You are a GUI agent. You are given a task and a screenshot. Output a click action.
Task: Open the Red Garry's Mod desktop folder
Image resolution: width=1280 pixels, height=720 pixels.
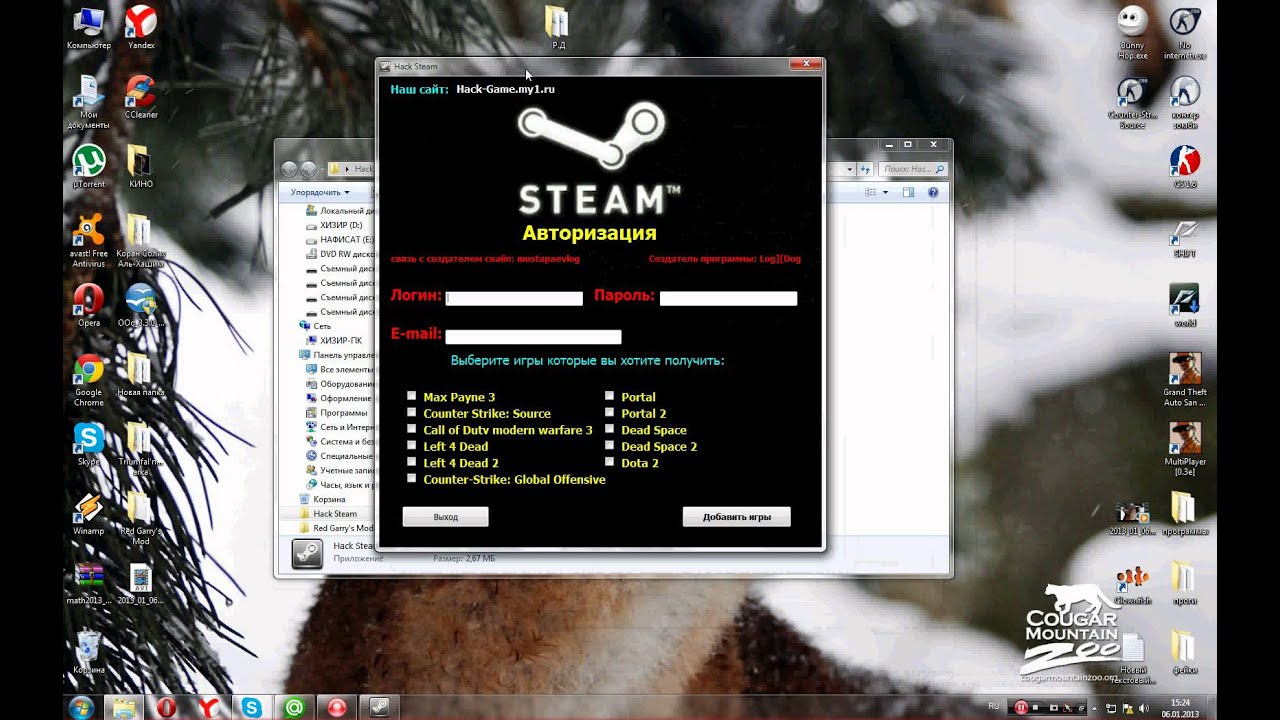(140, 519)
